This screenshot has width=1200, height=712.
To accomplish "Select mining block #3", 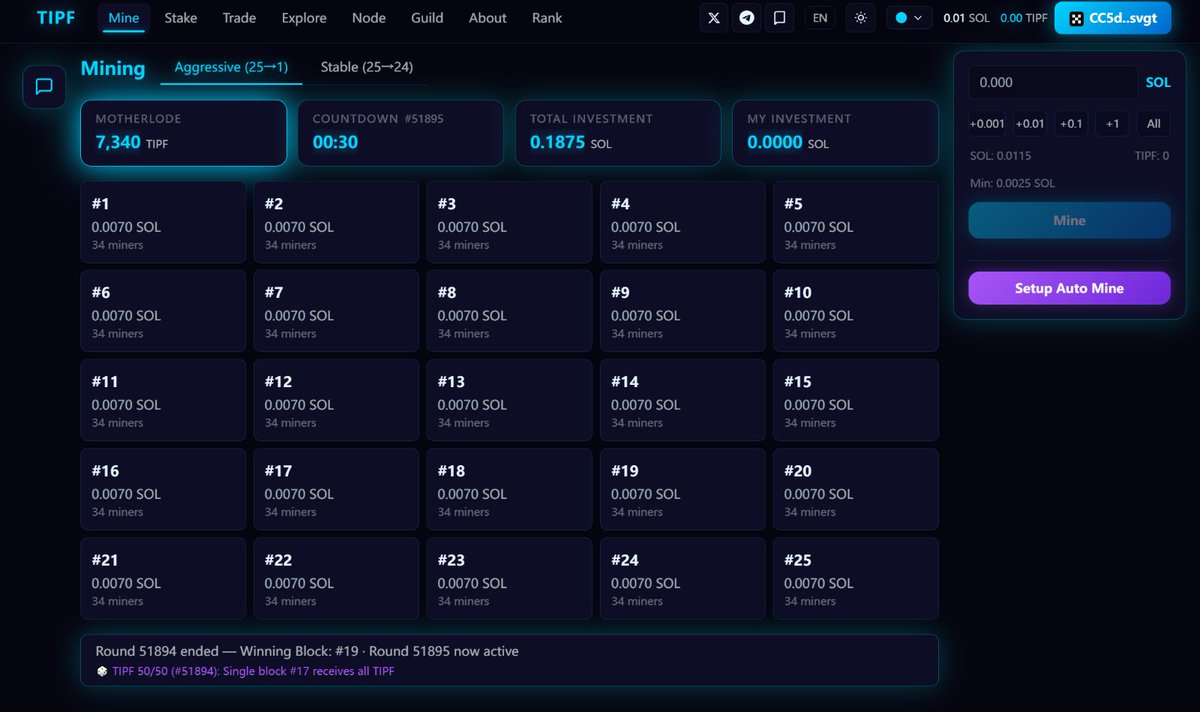I will point(509,222).
